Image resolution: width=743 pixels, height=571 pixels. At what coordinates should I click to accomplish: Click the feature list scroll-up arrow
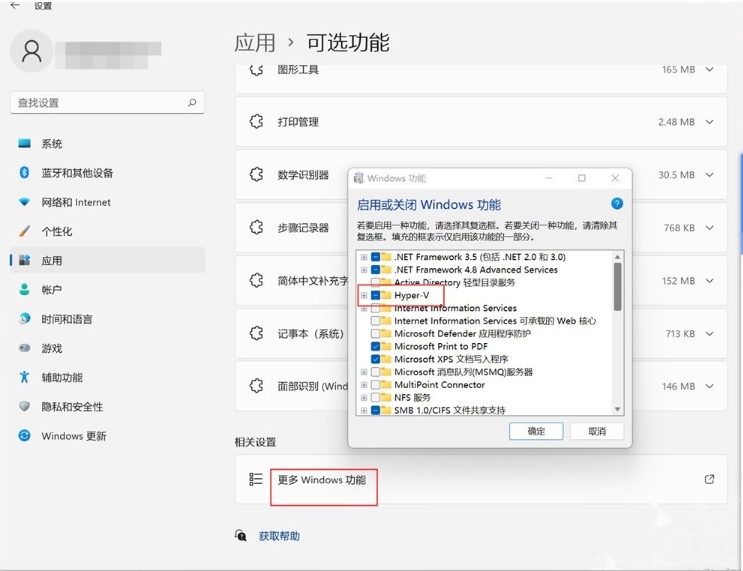(617, 257)
